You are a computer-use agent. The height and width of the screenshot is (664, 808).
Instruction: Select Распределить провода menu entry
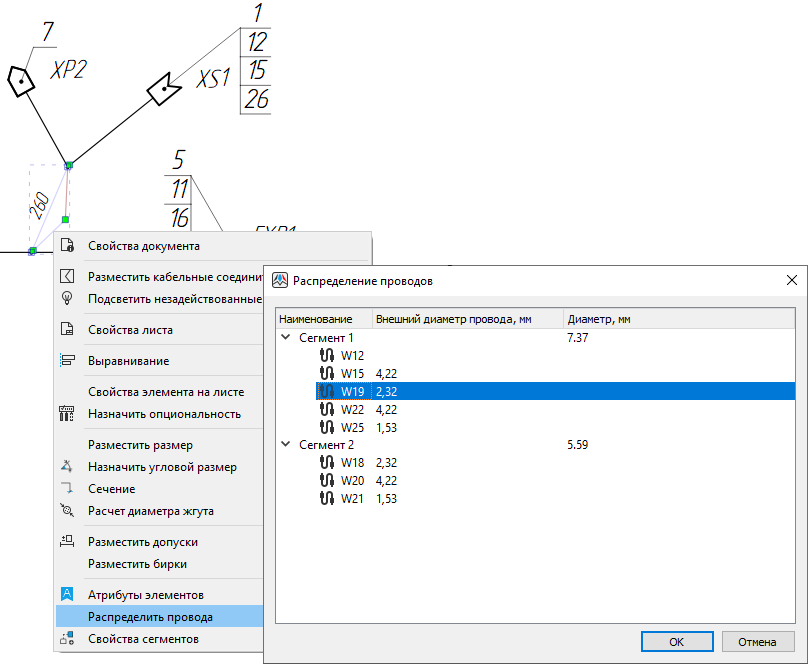click(x=150, y=617)
